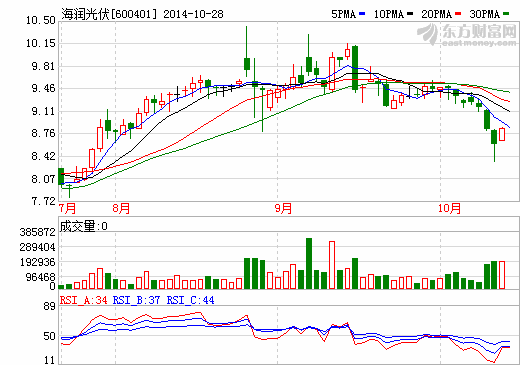Select the 10月 timeline label
This screenshot has height=365, width=520.
click(x=449, y=208)
